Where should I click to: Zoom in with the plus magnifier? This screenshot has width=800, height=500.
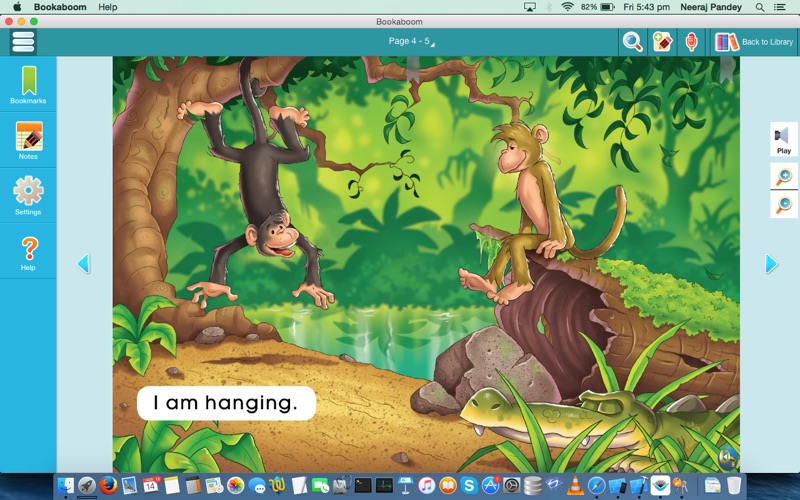(784, 177)
